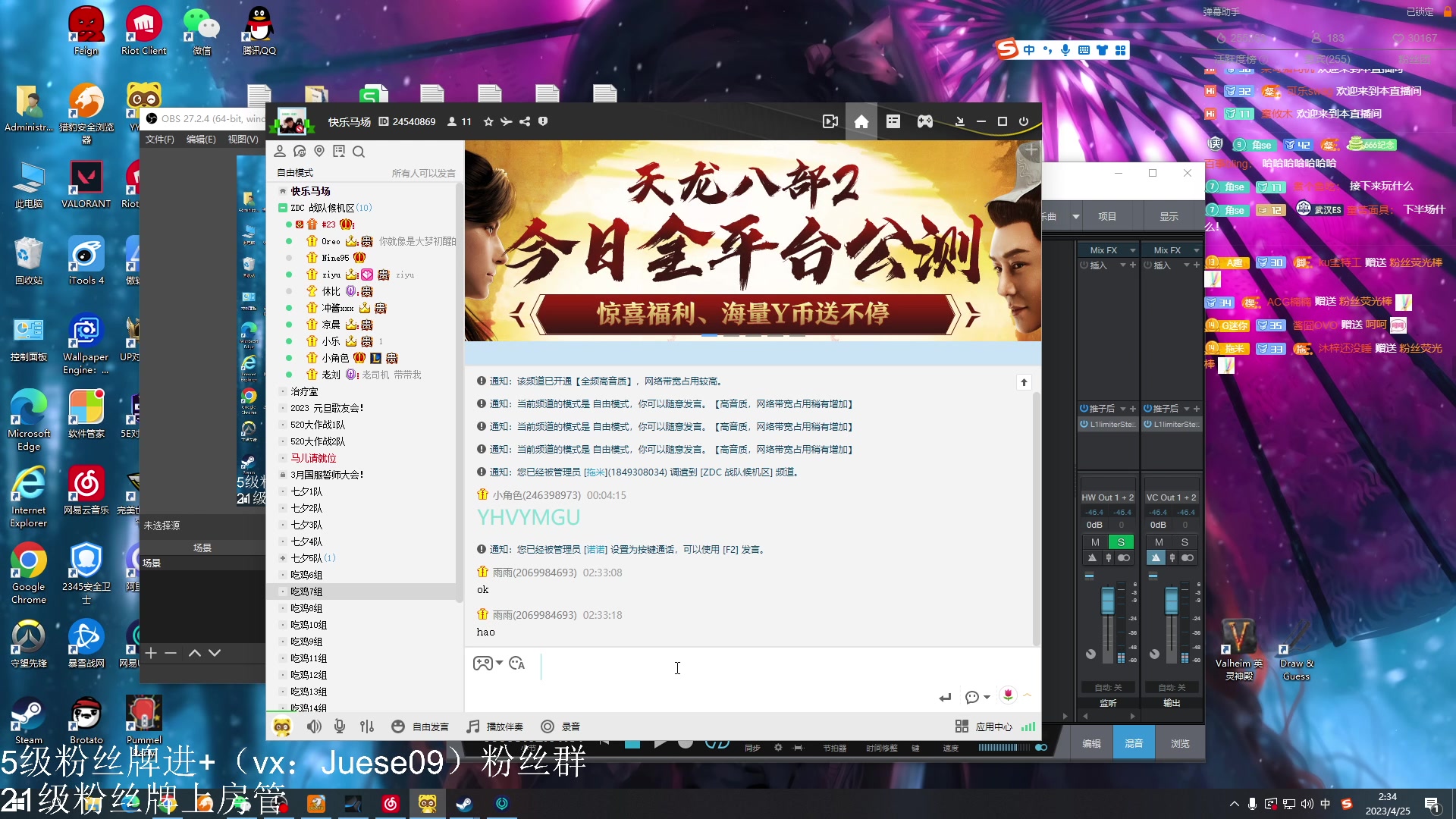Open chat bubble dropdown arrow
The image size is (1456, 819).
click(987, 697)
